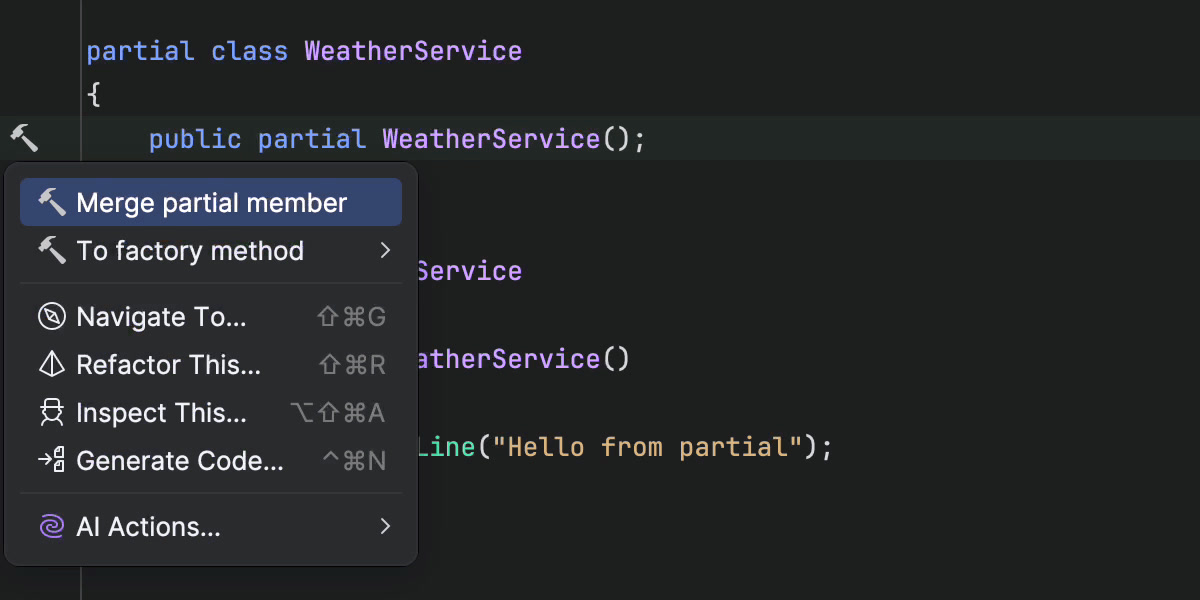Click the AI swirl icon beside AI Actions
Viewport: 1200px width, 600px height.
(x=52, y=526)
